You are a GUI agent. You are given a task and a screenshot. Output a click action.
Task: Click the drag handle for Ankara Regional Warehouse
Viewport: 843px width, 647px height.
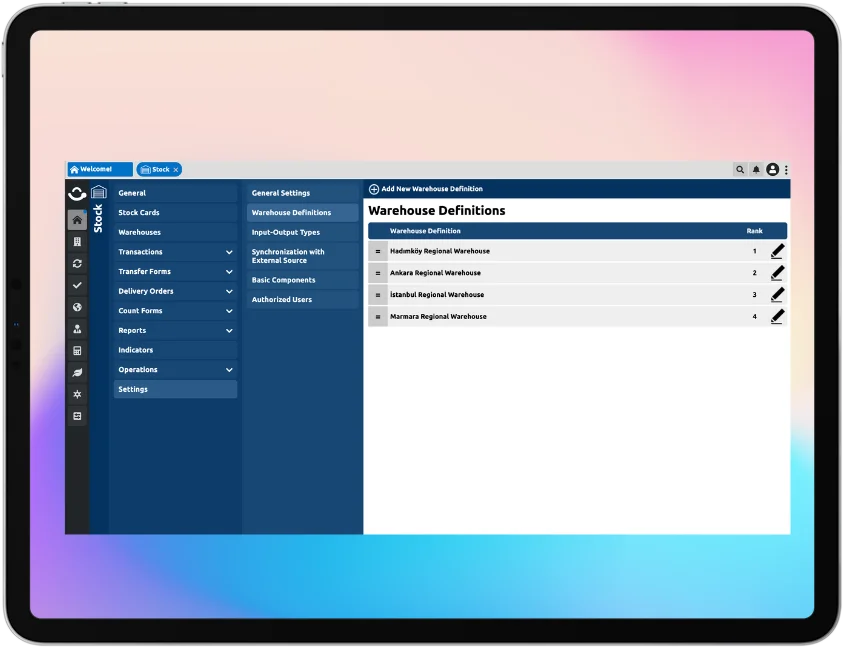point(378,273)
